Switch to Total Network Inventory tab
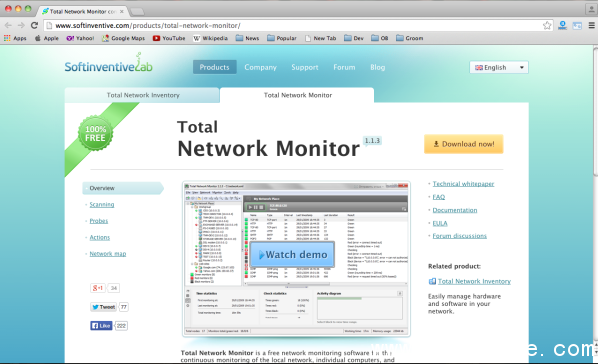598x364 pixels. [142, 95]
